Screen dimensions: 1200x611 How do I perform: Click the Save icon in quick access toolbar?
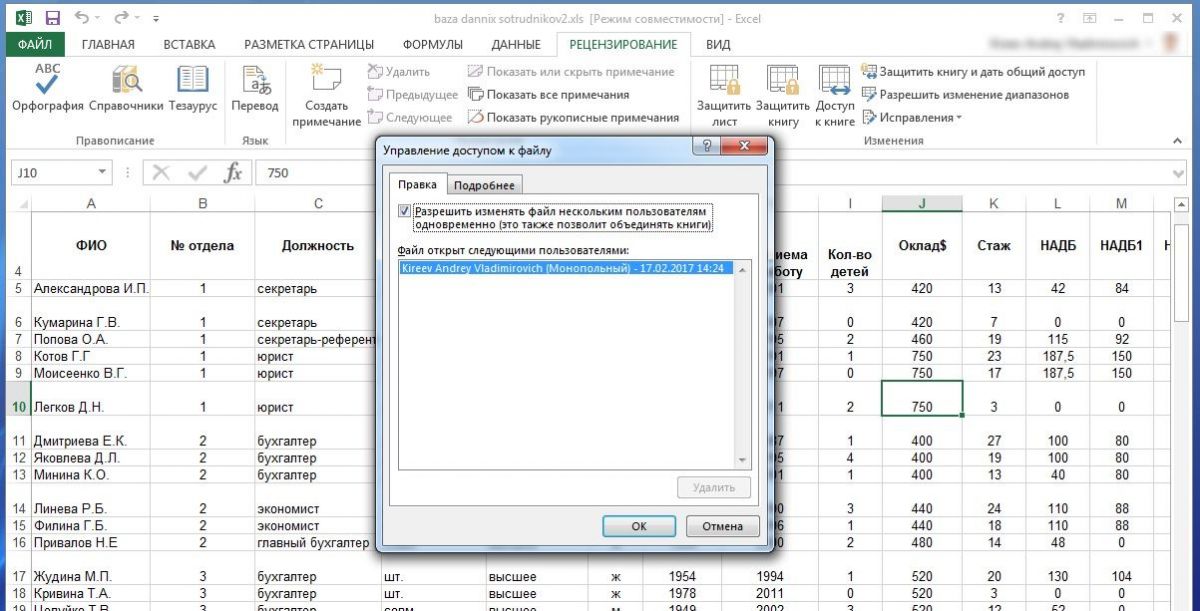(52, 18)
